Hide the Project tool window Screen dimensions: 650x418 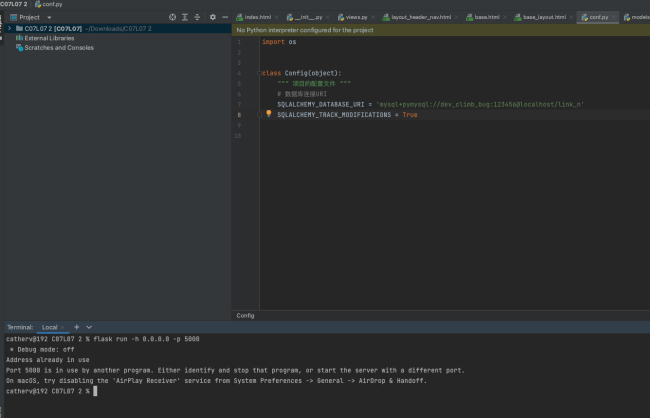coord(223,17)
